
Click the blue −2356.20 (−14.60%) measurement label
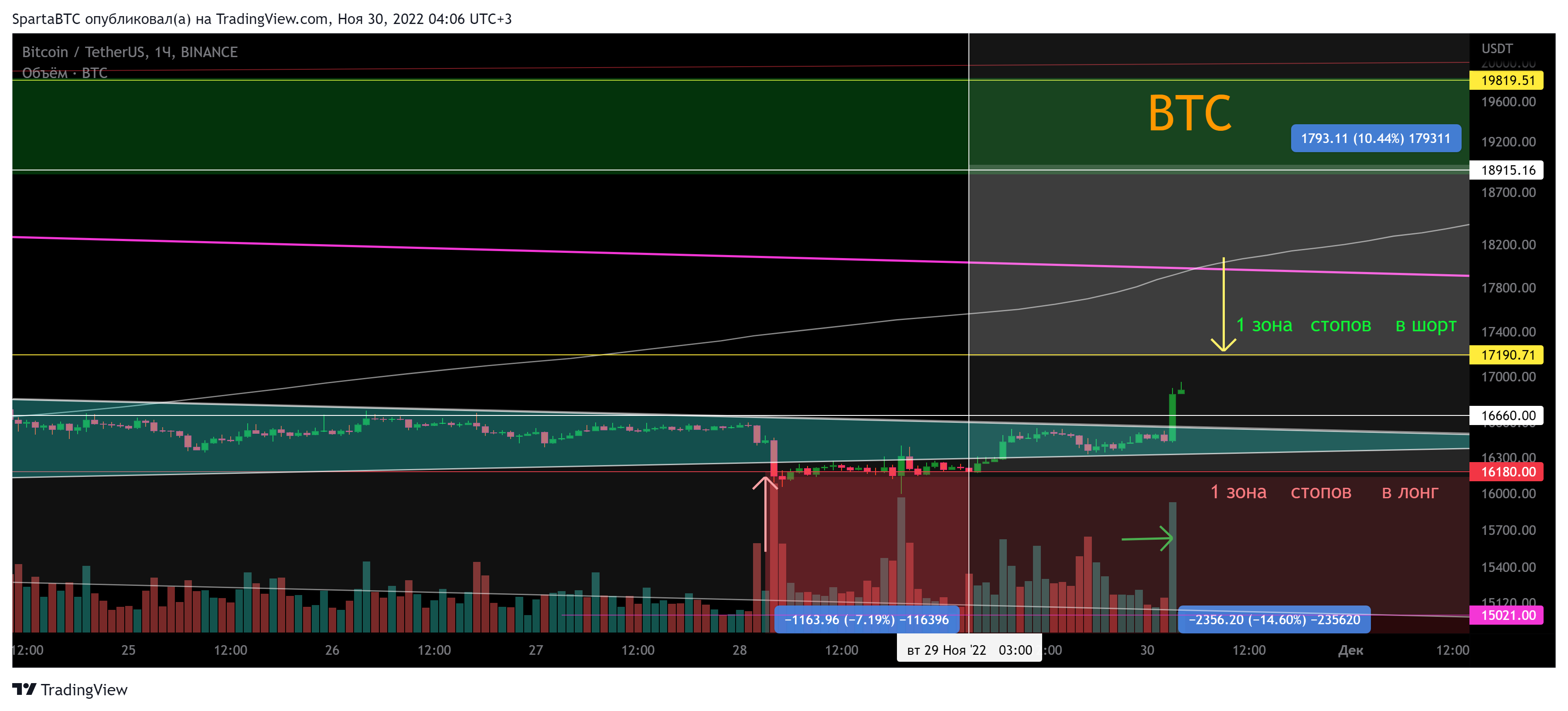click(x=1274, y=620)
